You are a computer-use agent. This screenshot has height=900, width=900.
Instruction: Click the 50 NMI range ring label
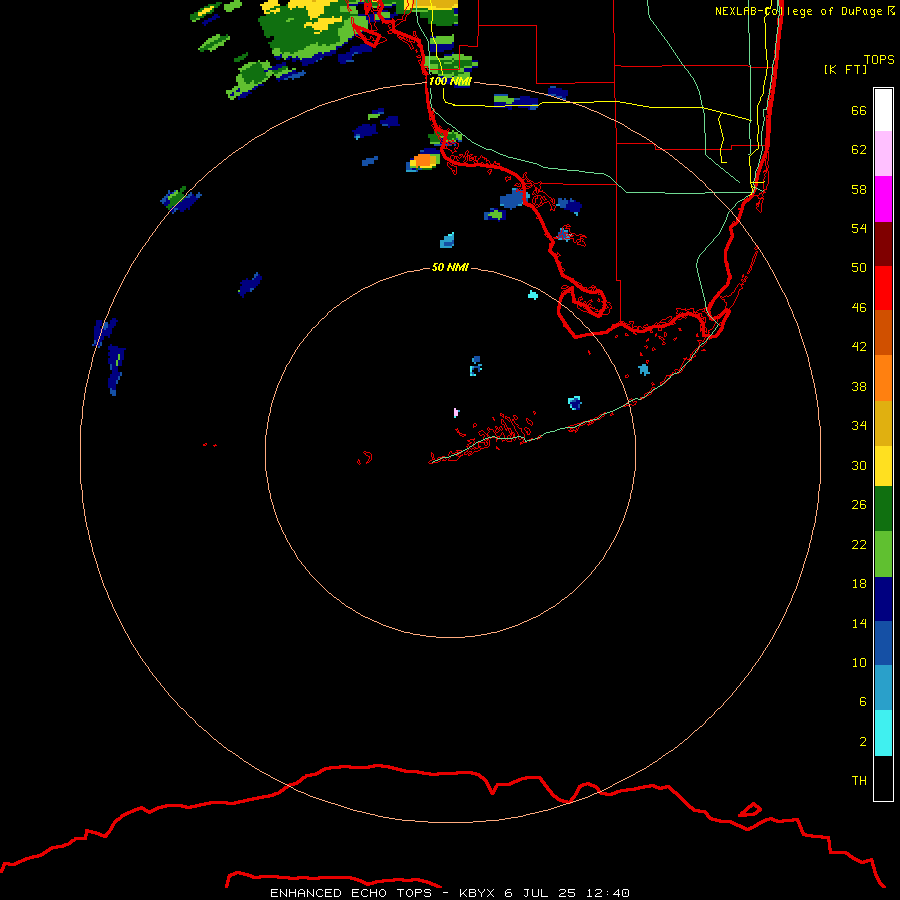pos(449,267)
